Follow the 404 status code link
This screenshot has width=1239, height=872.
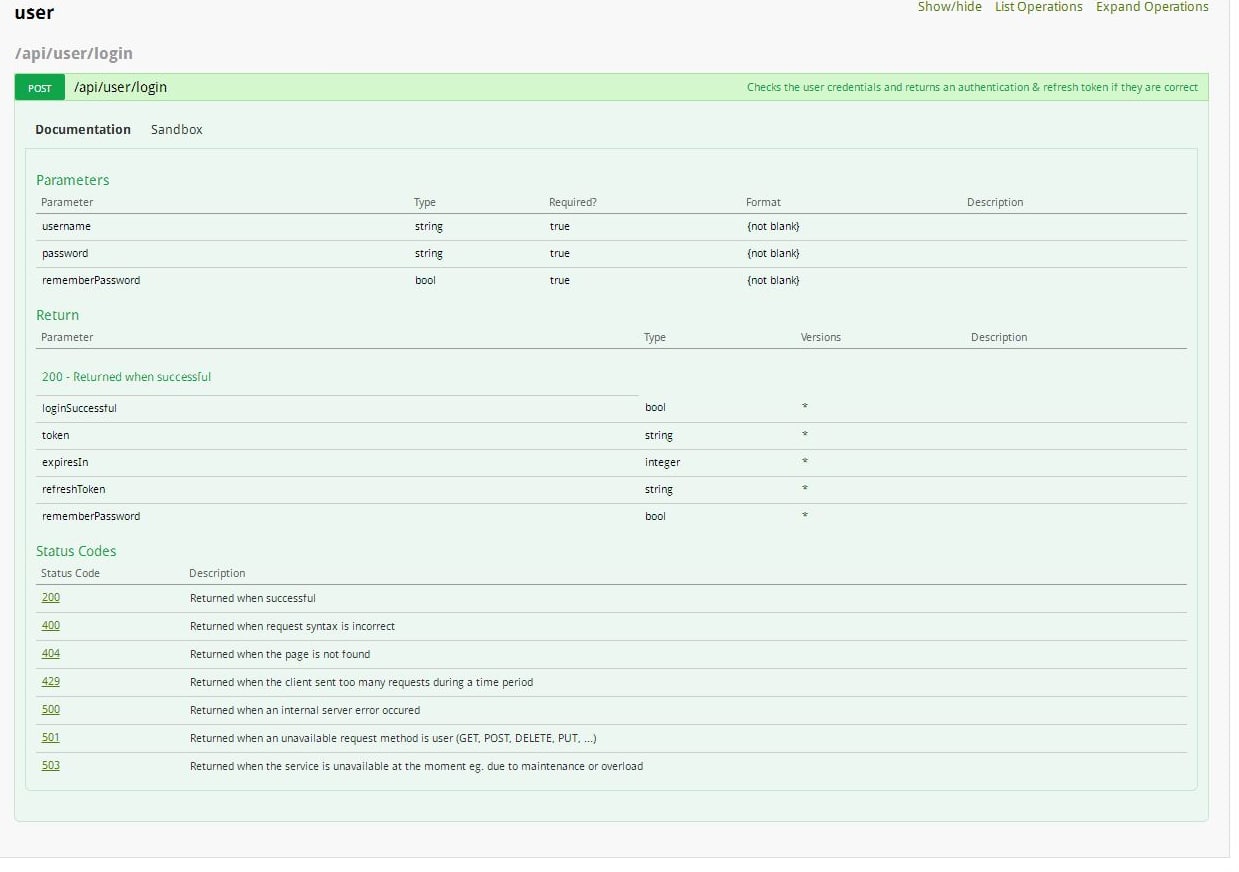(x=50, y=654)
